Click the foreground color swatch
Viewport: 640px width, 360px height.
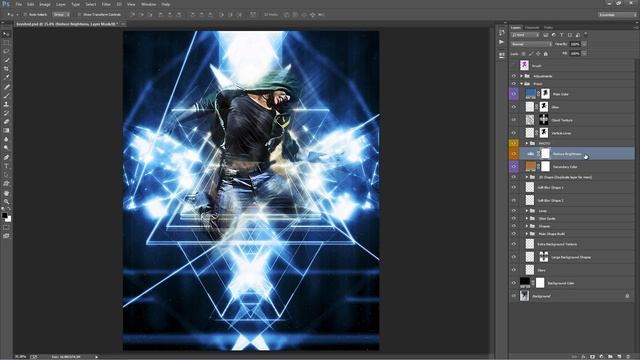pos(4,215)
